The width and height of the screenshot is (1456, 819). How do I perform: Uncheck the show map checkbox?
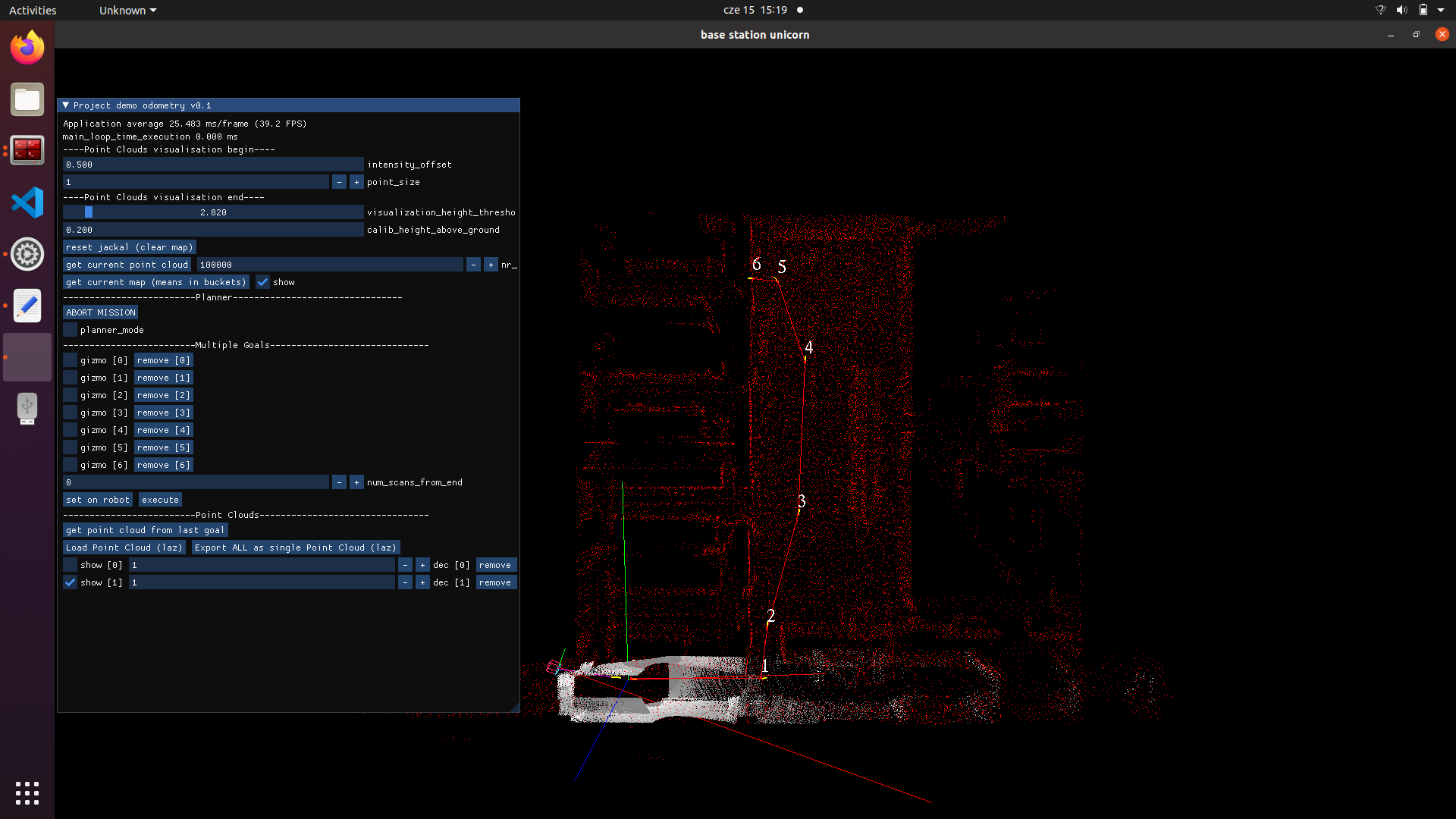point(262,282)
